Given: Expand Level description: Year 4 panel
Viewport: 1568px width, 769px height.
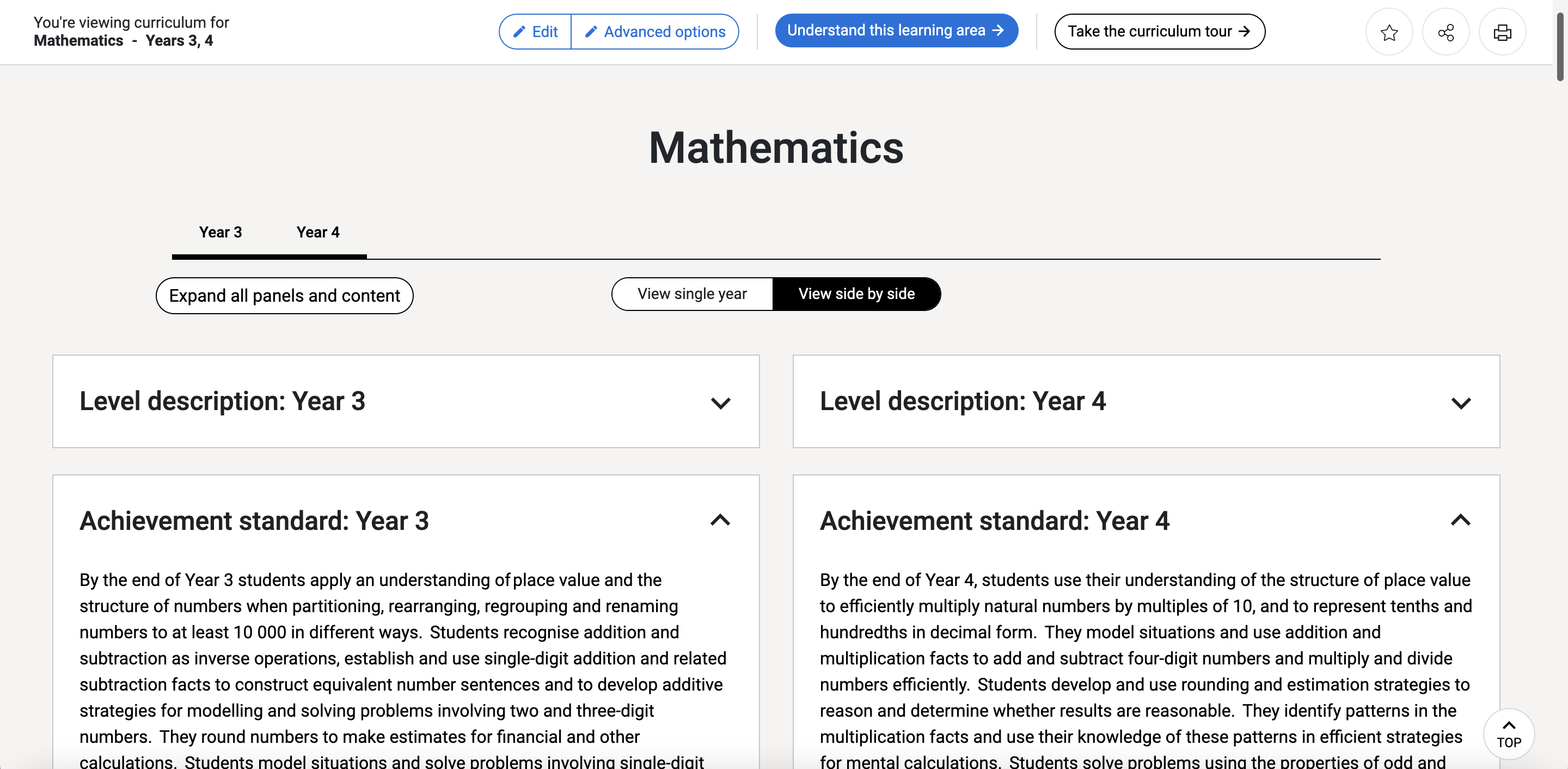Looking at the screenshot, I should (1460, 402).
